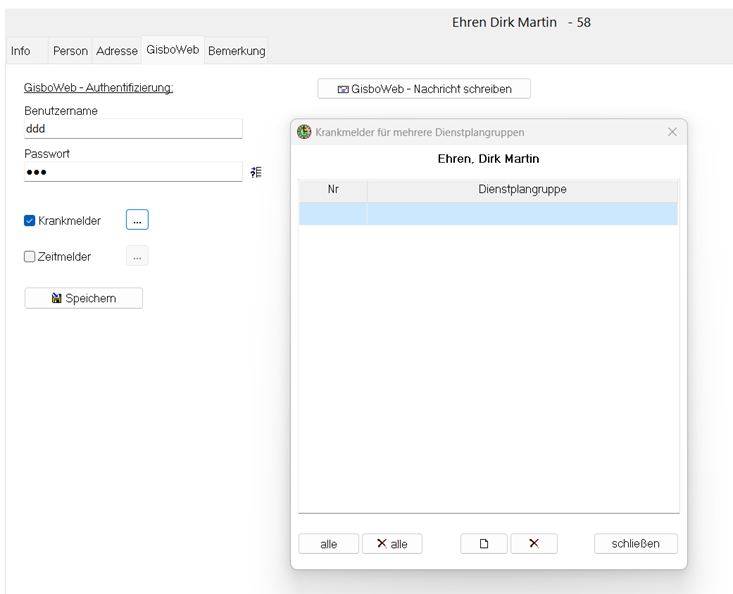Click the red X delete entry button
The image size is (733, 594).
coord(534,543)
